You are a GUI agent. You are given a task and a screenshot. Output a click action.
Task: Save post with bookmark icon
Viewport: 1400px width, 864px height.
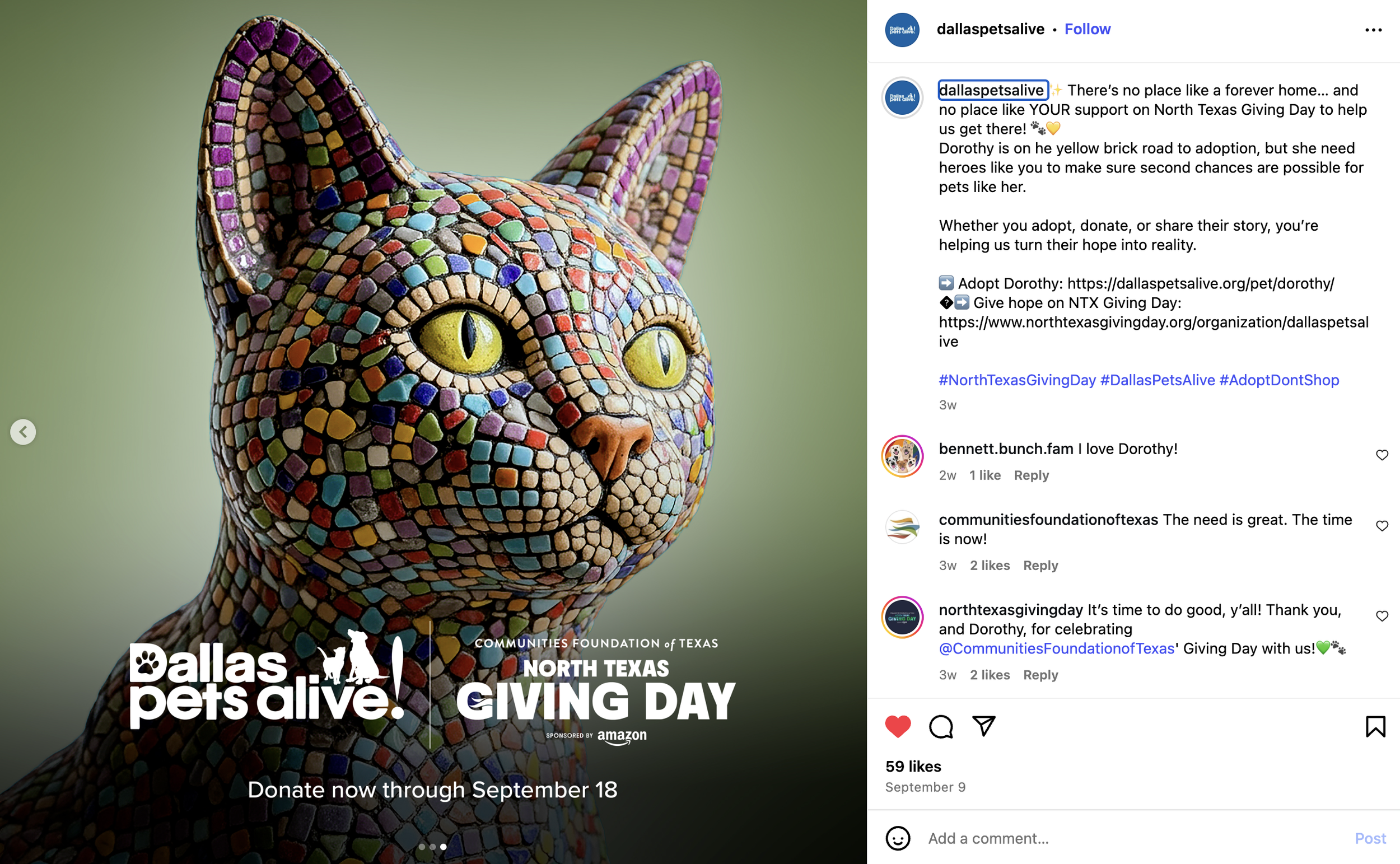click(x=1375, y=727)
